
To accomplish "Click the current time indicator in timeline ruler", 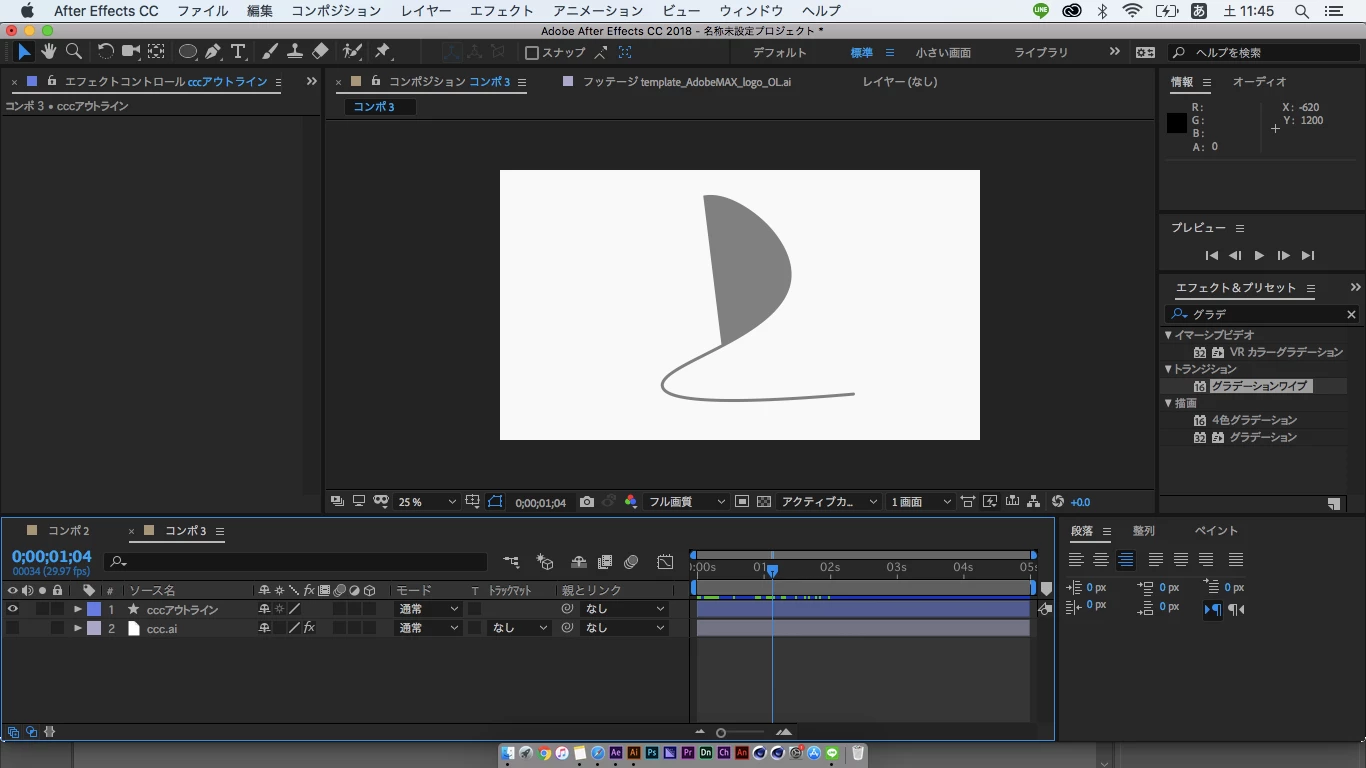I will click(772, 569).
